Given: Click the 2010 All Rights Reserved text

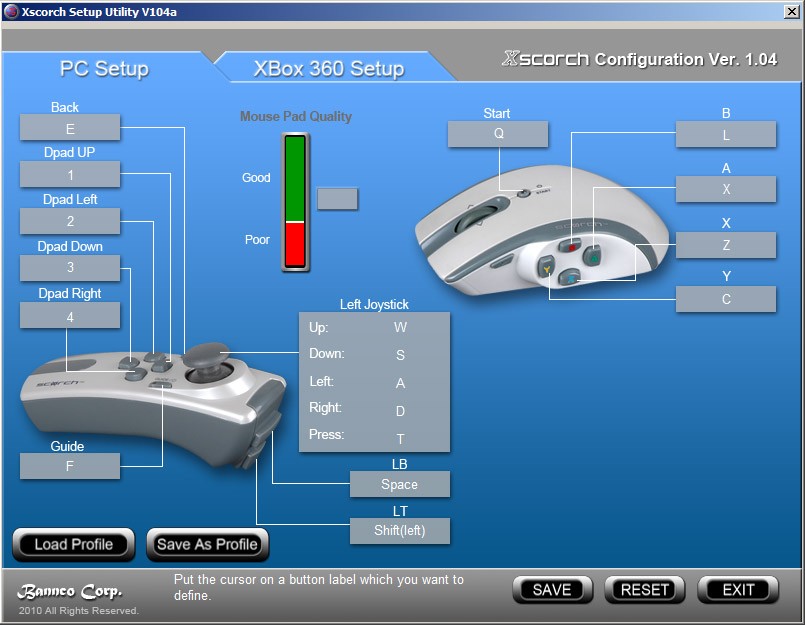Looking at the screenshot, I should pos(79,611).
